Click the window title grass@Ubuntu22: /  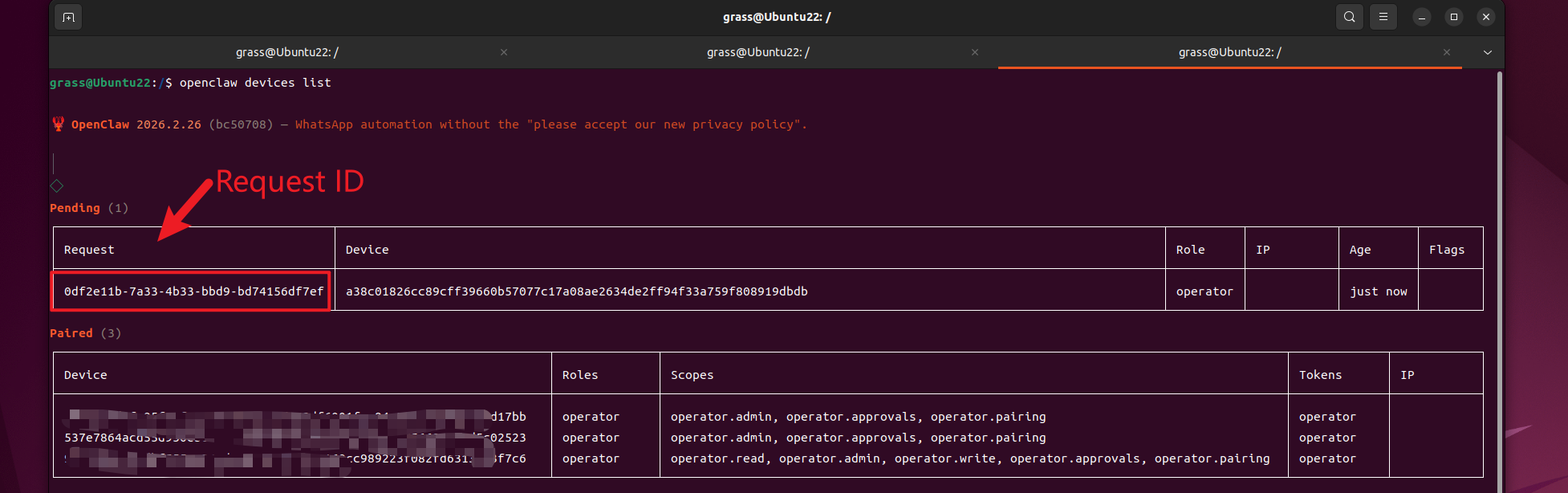(777, 17)
